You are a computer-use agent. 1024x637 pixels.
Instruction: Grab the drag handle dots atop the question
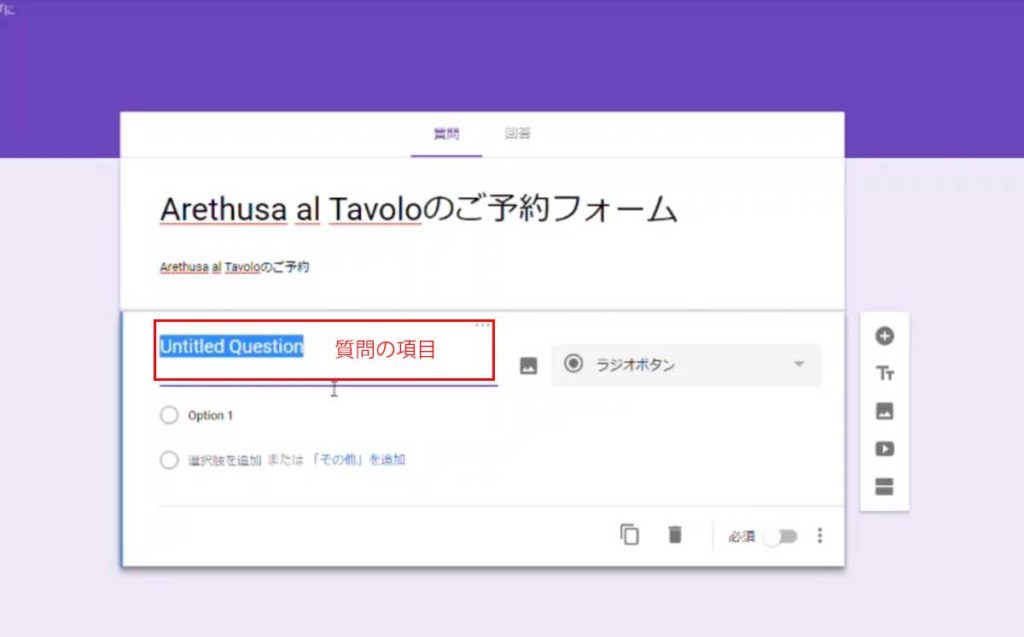[483, 325]
